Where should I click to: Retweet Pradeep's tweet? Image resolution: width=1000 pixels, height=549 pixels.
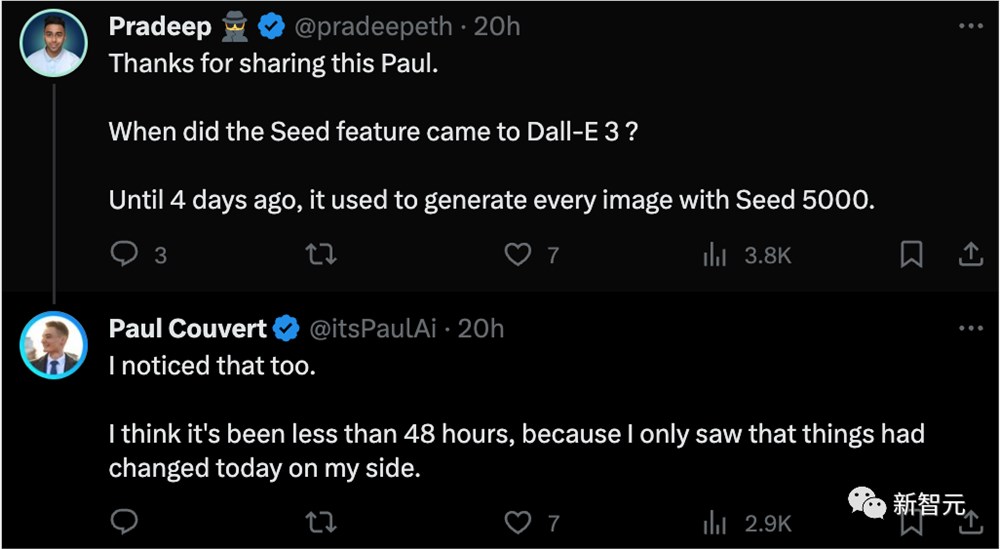click(320, 255)
